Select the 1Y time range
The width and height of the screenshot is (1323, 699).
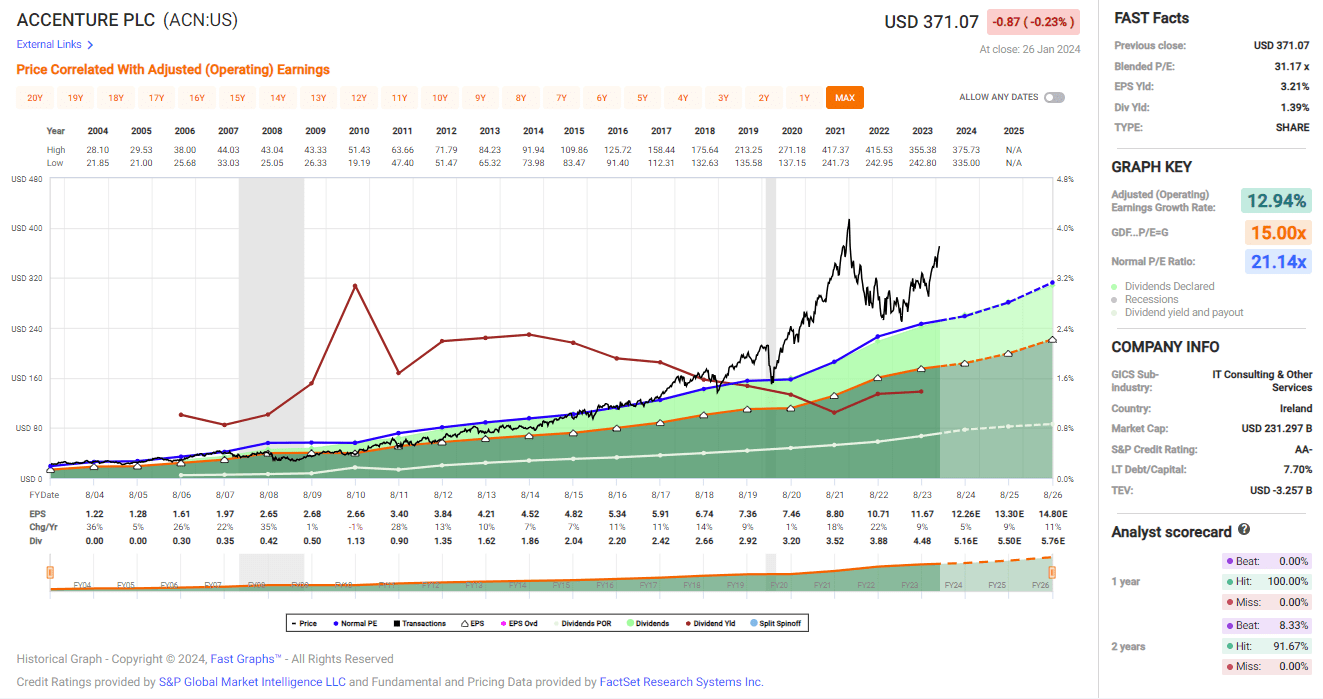[804, 98]
